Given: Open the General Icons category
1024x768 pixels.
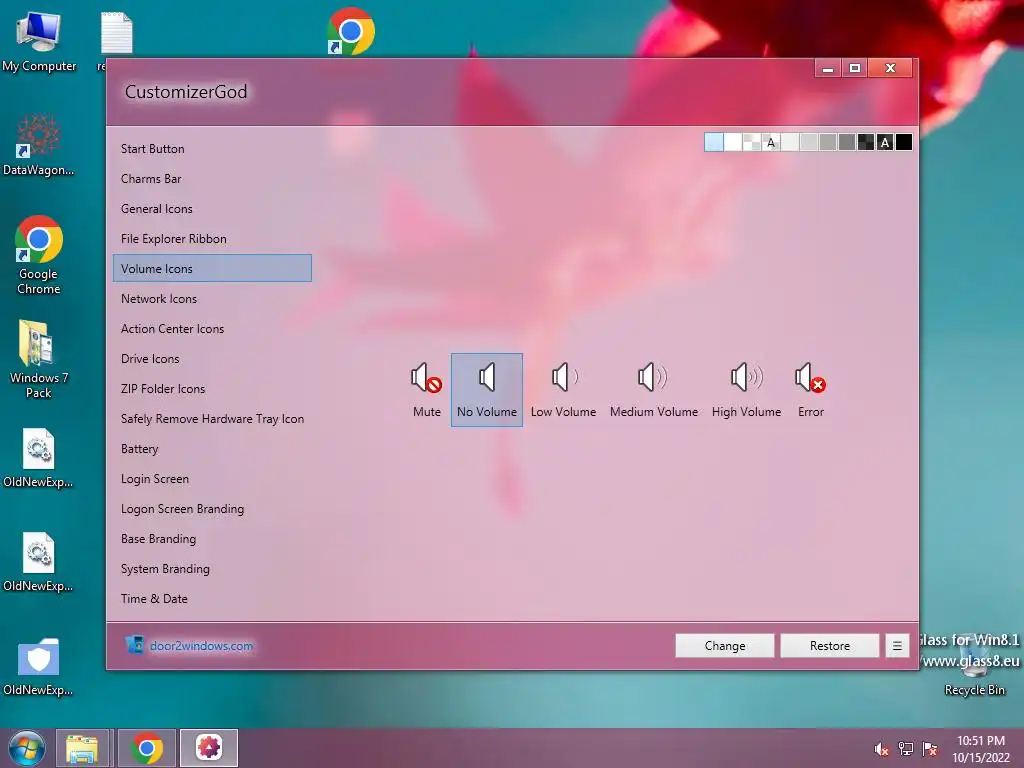Looking at the screenshot, I should 212,209.
